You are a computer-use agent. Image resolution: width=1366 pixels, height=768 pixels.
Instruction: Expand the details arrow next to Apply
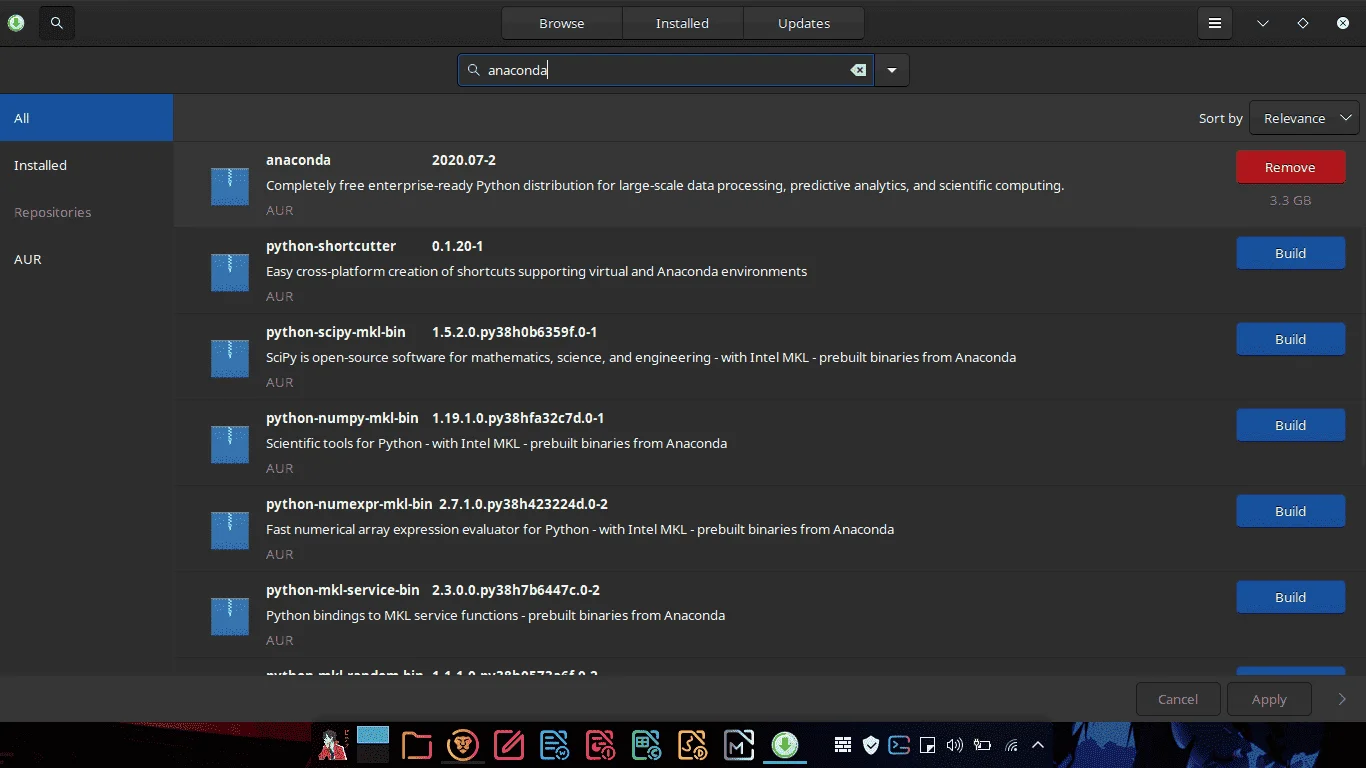click(x=1342, y=699)
